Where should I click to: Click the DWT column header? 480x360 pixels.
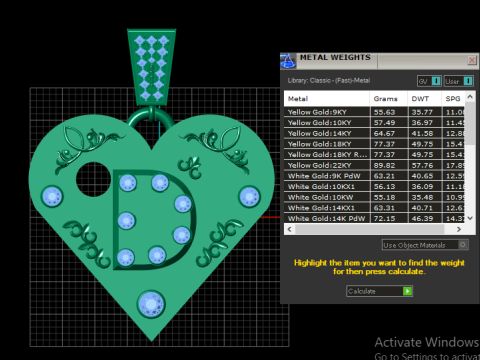(x=424, y=99)
